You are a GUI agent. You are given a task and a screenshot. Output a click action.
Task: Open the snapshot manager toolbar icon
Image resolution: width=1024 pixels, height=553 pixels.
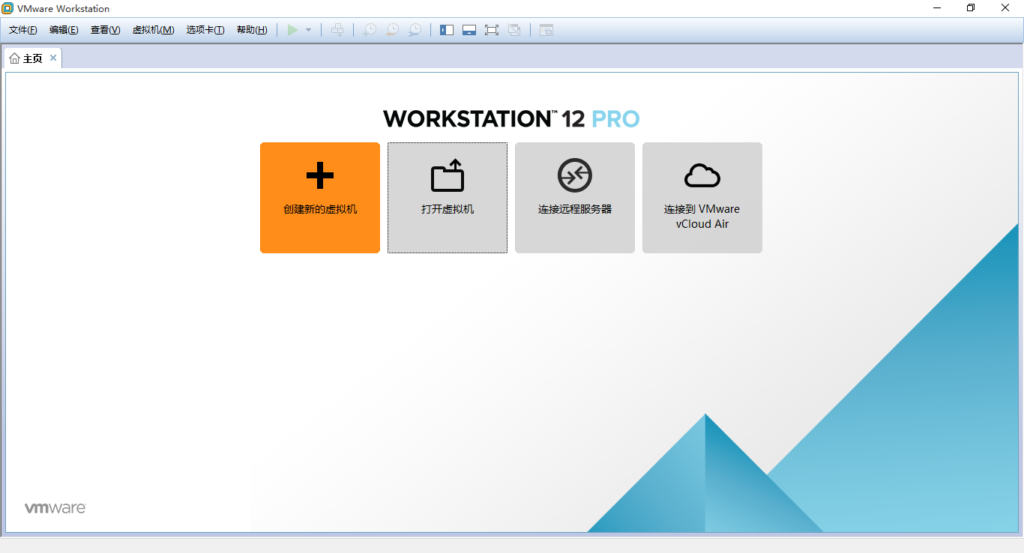click(414, 30)
